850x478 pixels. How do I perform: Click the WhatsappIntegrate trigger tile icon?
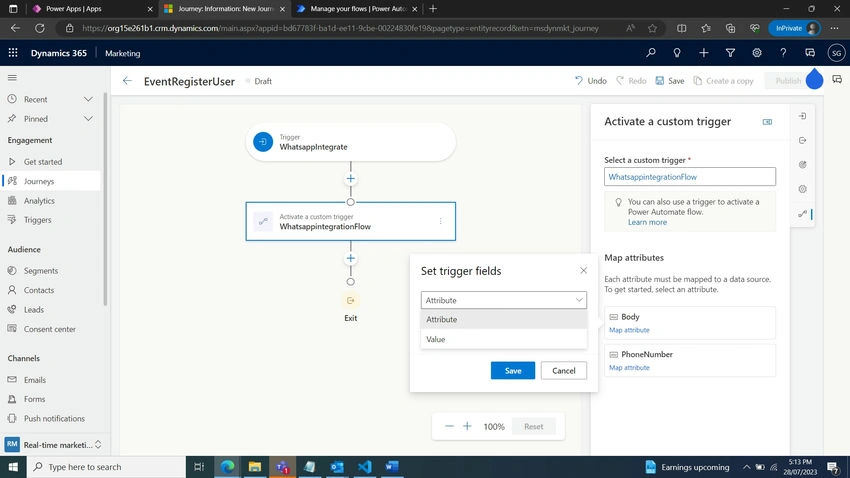(263, 142)
